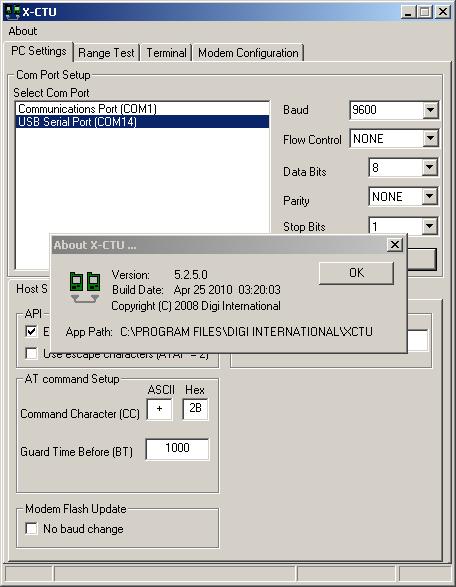Screen dimensions: 456x587
Task: Select Communications Port (COM1)
Action: pyautogui.click(x=142, y=109)
